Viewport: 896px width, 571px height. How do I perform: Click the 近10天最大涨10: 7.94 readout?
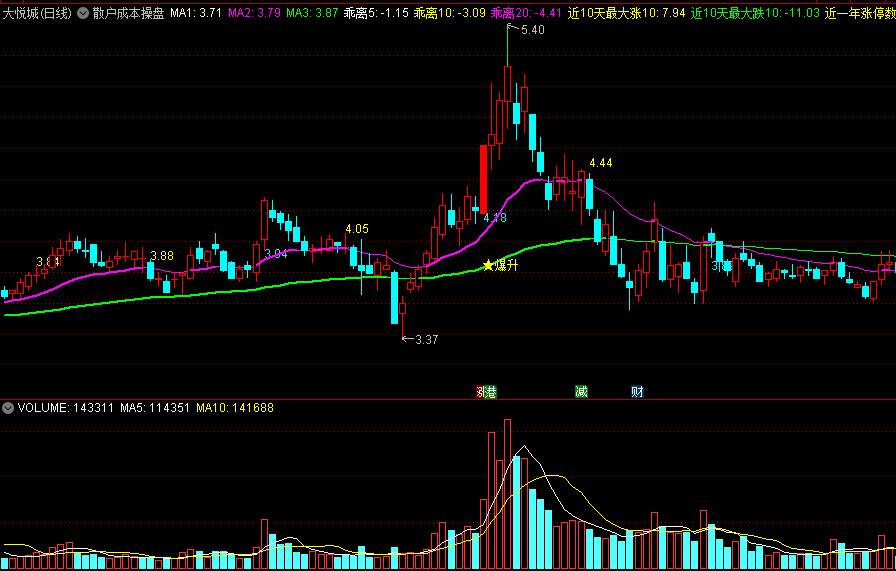(626, 13)
